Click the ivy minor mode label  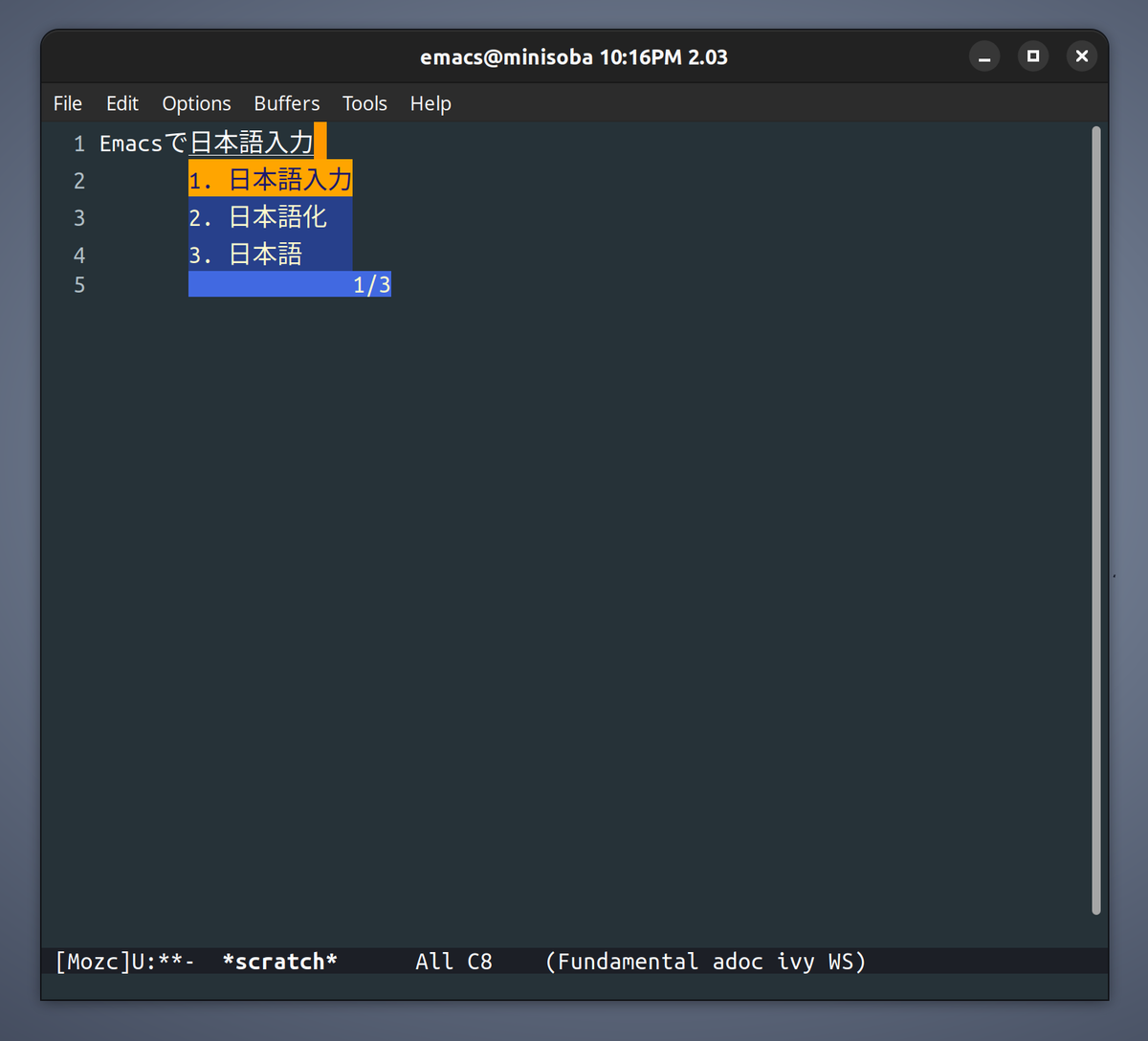pyautogui.click(x=796, y=963)
